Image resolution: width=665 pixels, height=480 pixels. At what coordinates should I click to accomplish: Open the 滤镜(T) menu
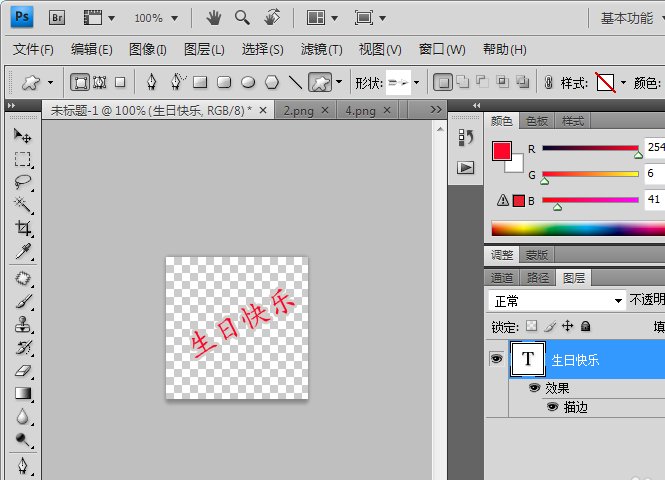[321, 49]
